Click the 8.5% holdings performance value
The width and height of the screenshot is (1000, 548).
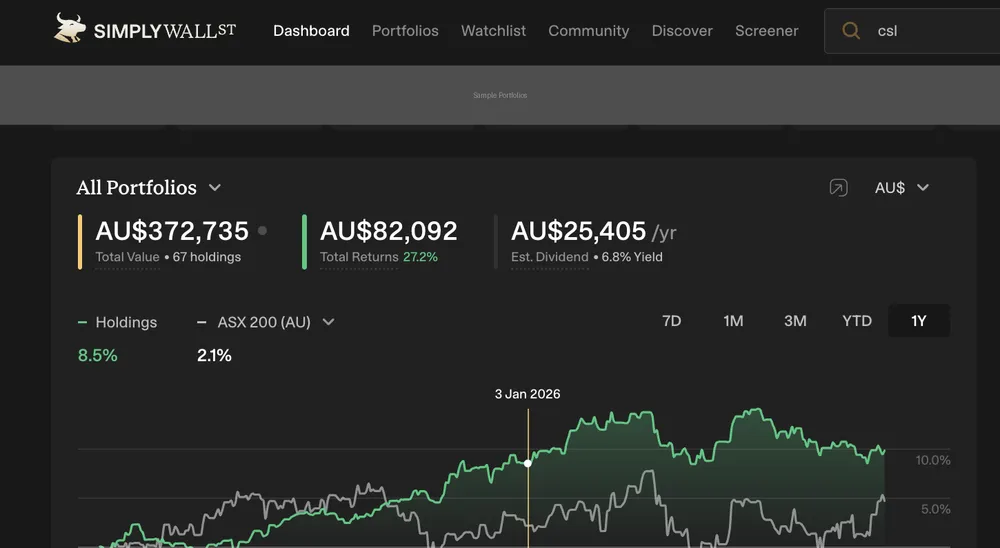click(x=98, y=355)
